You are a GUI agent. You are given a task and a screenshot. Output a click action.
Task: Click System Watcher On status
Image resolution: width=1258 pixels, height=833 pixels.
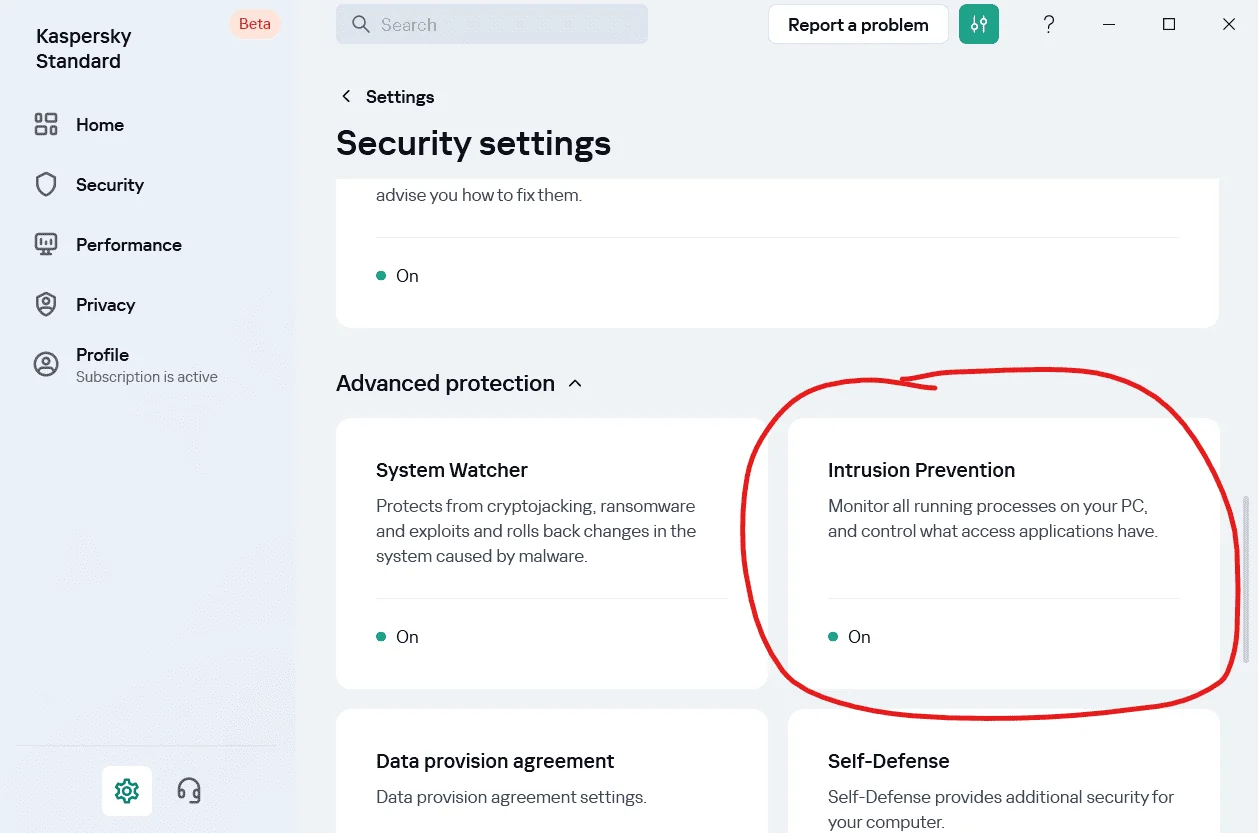tap(398, 637)
